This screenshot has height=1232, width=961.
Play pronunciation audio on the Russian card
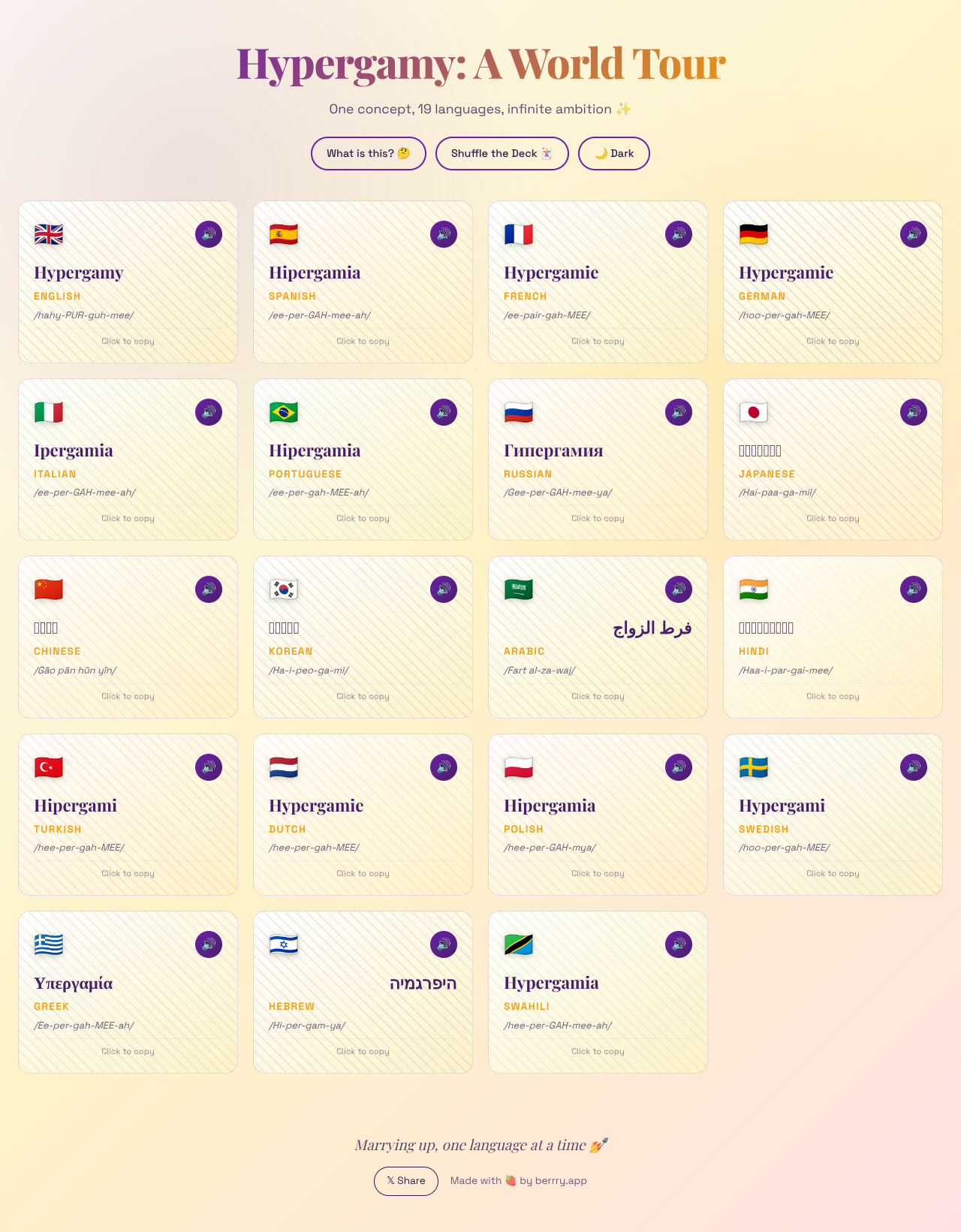[678, 411]
